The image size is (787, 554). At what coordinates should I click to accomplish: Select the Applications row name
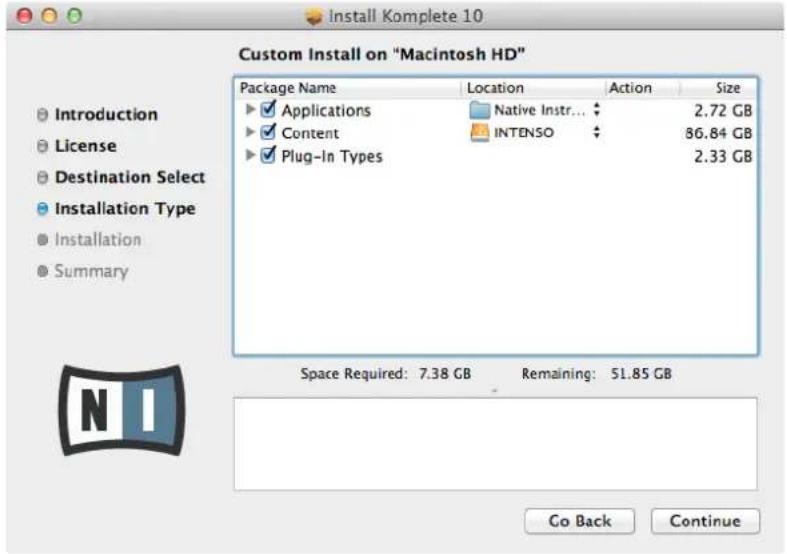[326, 110]
